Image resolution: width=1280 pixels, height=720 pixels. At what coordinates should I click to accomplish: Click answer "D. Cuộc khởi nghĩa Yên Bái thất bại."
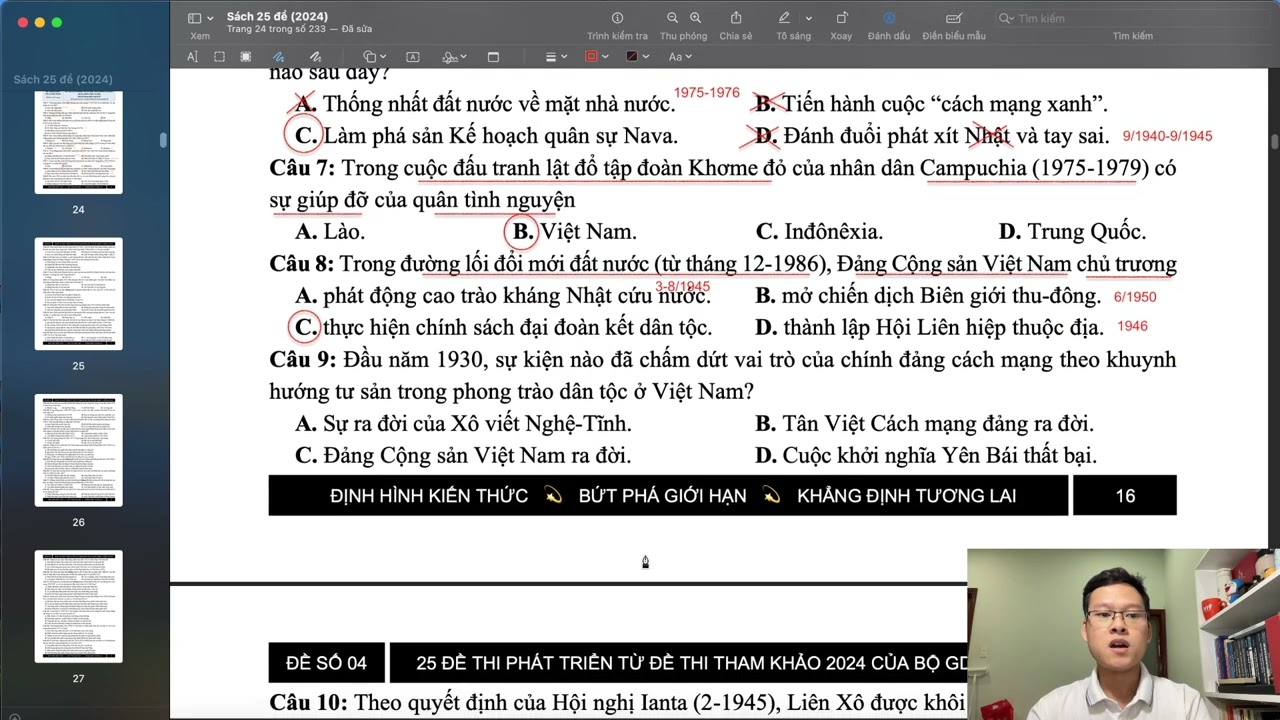[926, 456]
